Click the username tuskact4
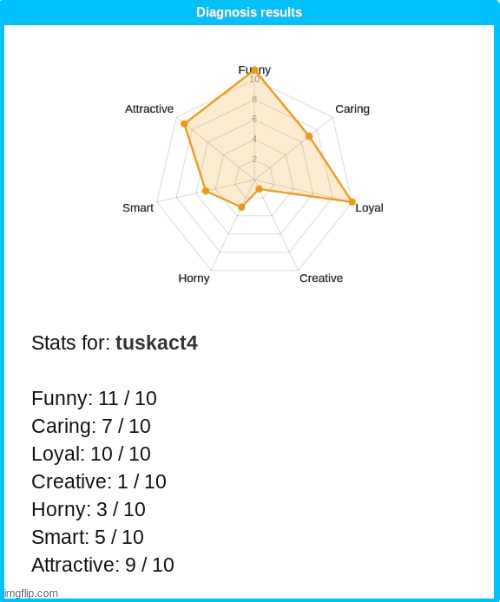 click(157, 343)
